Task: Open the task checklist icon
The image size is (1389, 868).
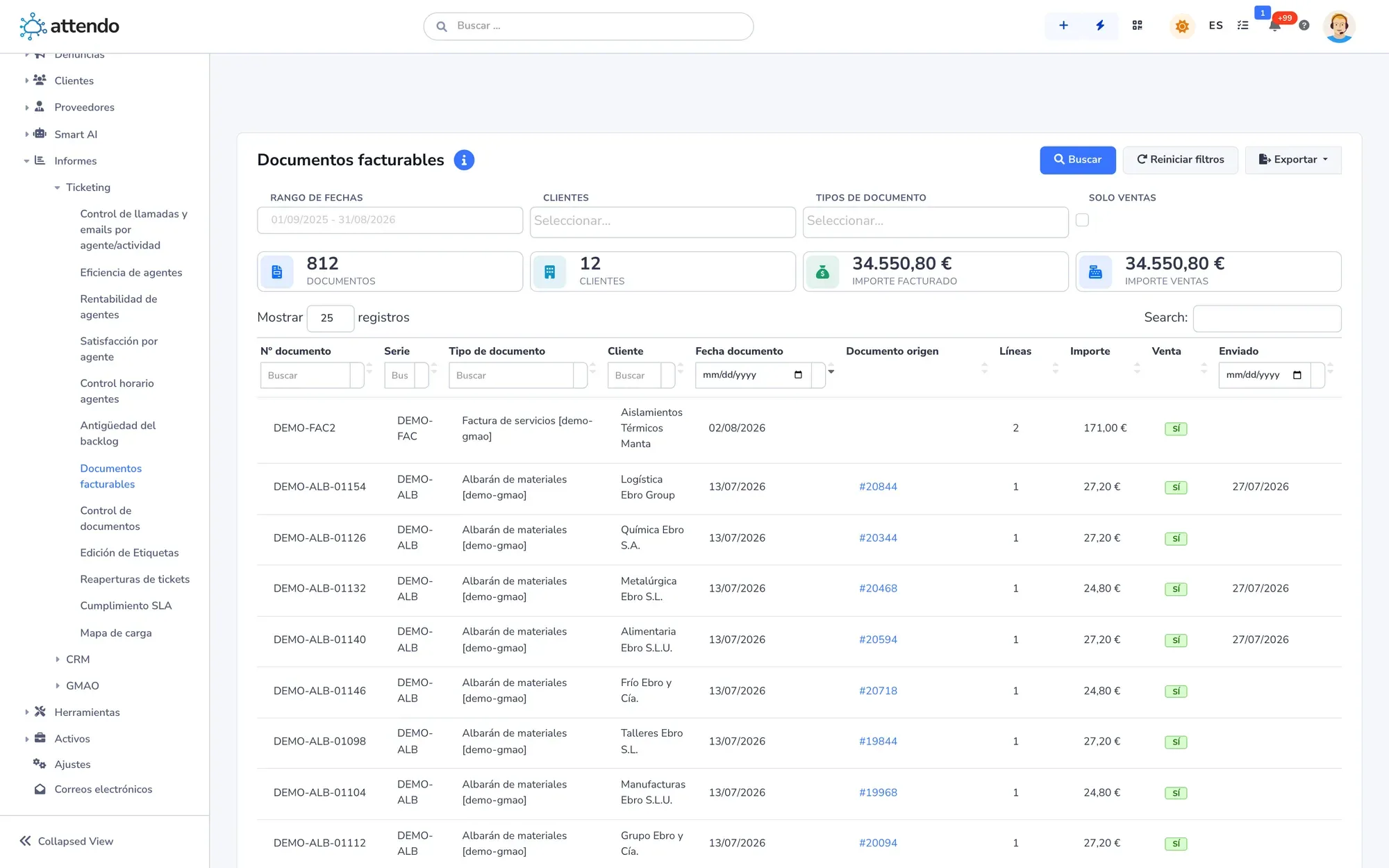Action: (x=1243, y=26)
